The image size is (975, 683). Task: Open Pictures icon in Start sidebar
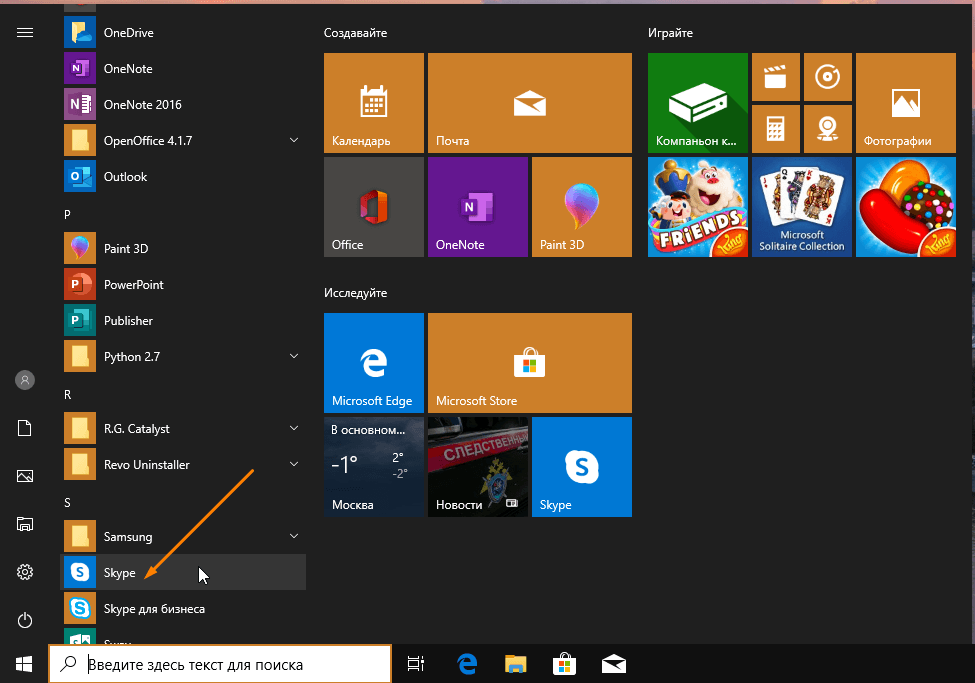(25, 476)
